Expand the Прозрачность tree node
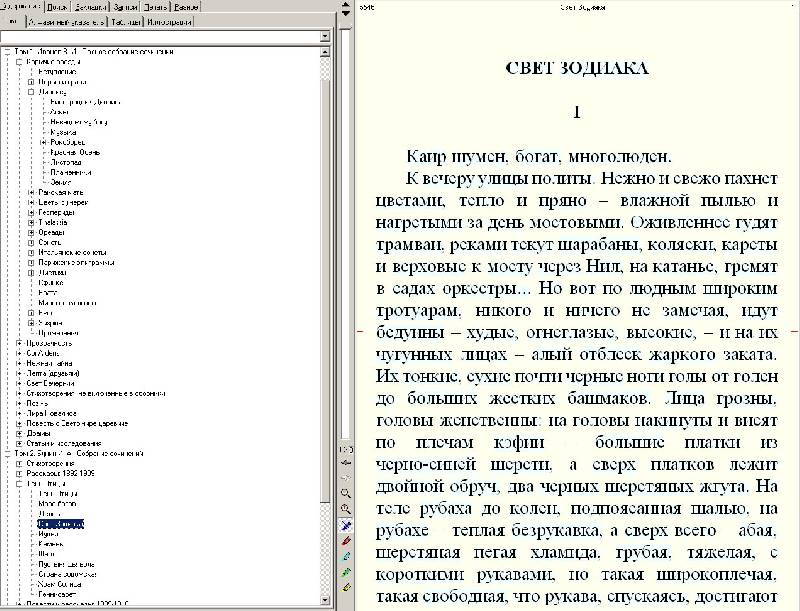This screenshot has width=800, height=611. coord(19,343)
